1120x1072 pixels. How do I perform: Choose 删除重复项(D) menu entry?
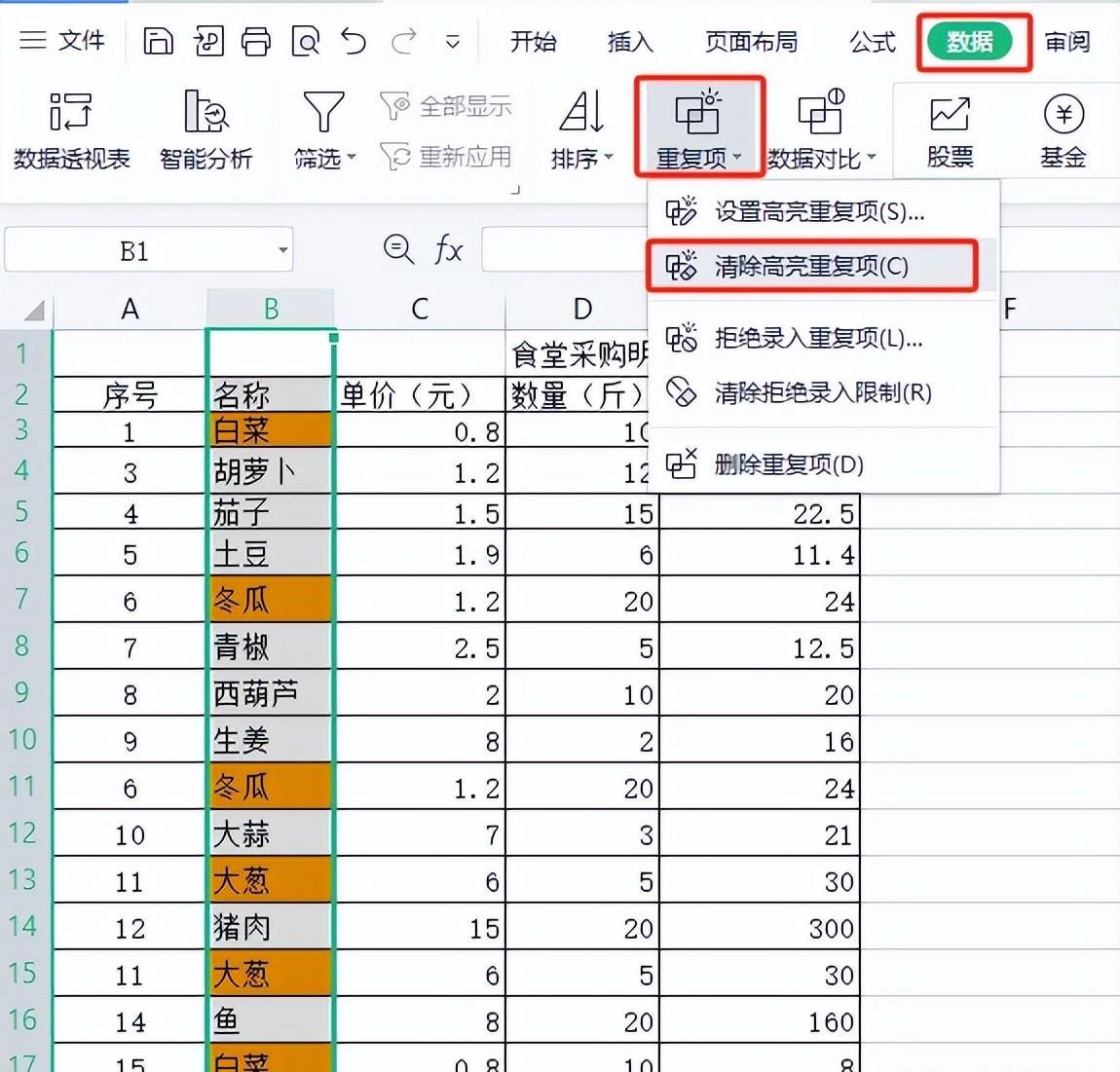(823, 465)
